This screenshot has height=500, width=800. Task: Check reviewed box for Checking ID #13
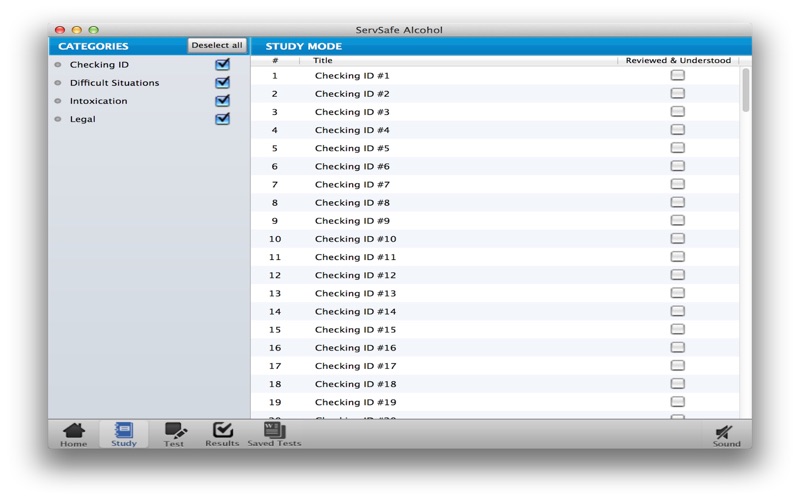click(678, 293)
